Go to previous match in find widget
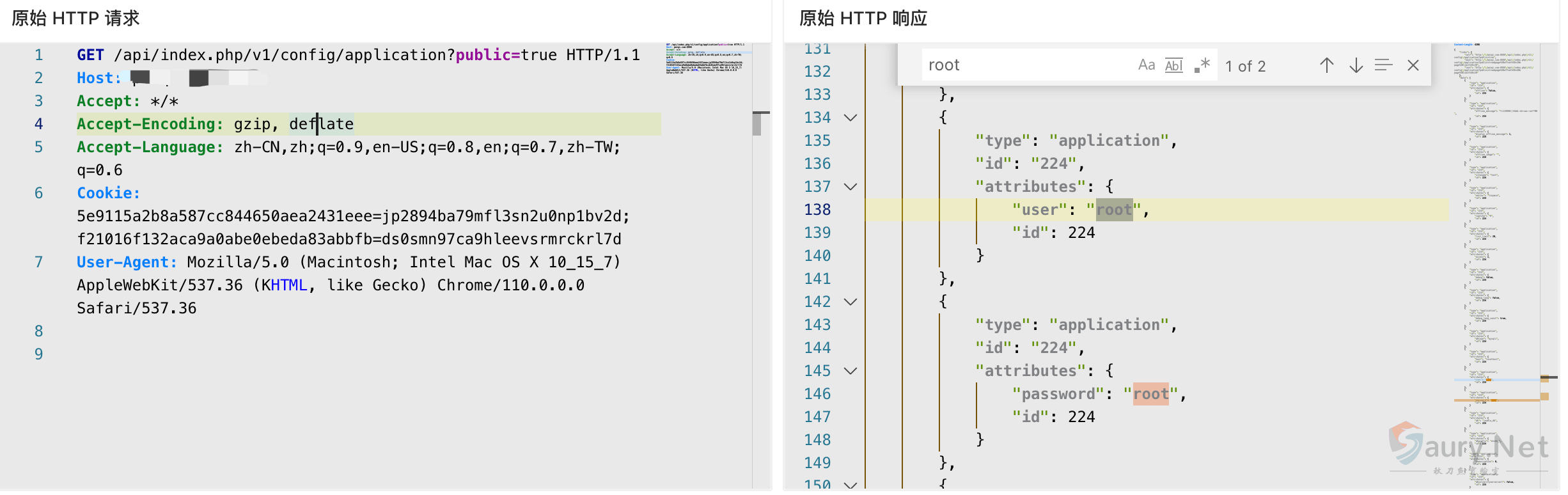The width and height of the screenshot is (1568, 495). [x=1326, y=65]
